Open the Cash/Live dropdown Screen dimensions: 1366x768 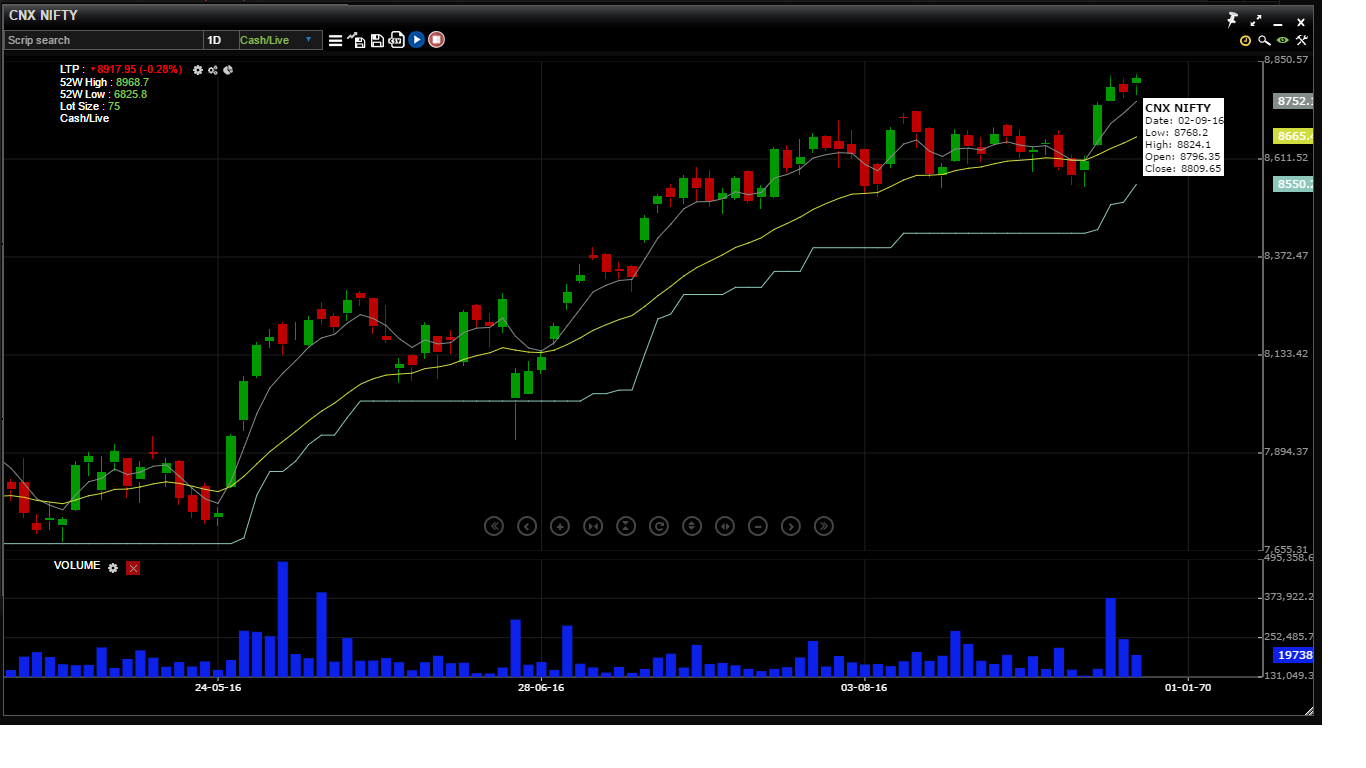[x=280, y=40]
